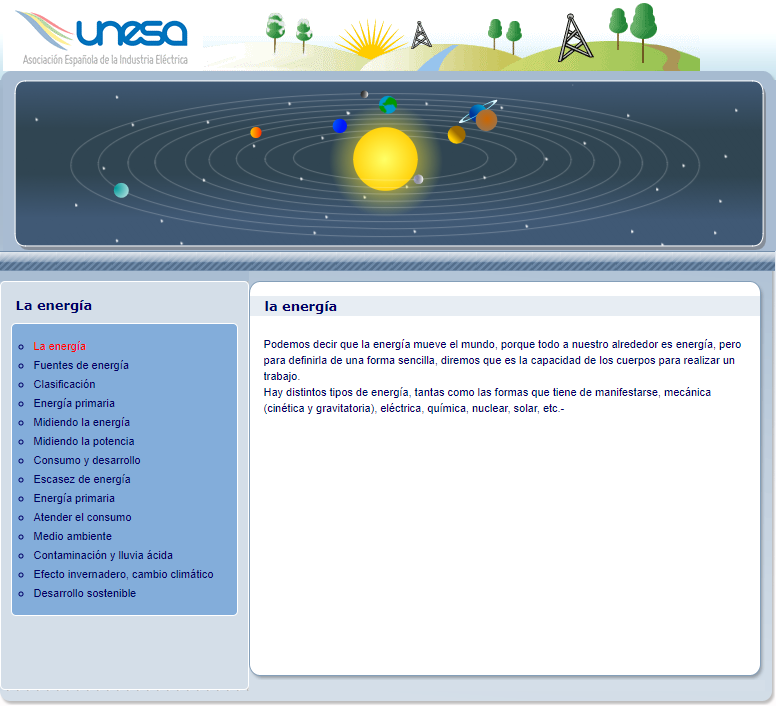Select 'Clasificación' in the sidebar menu
Screen dimensions: 776x706
pyautogui.click(x=64, y=384)
